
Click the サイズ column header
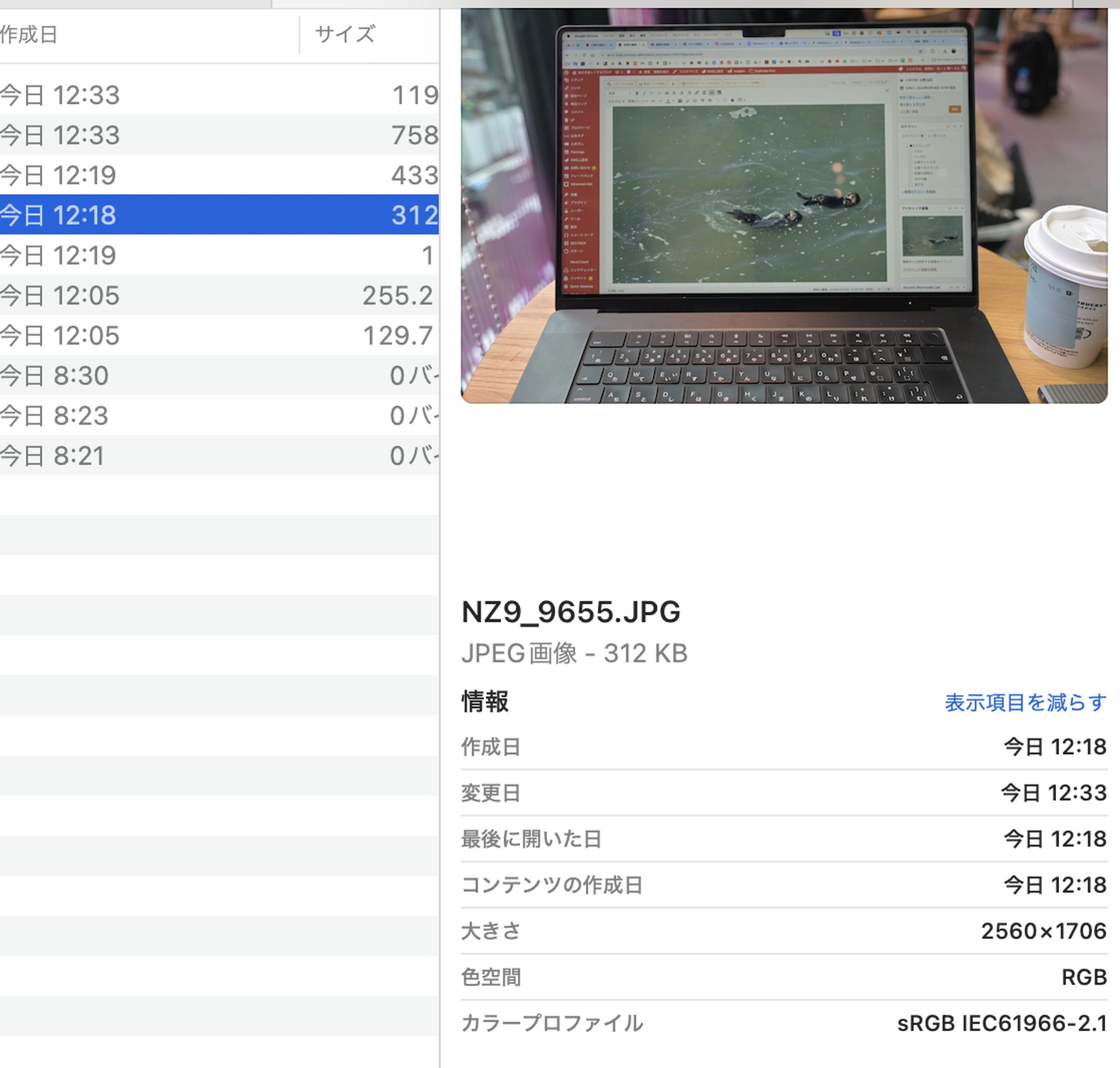click(x=345, y=35)
